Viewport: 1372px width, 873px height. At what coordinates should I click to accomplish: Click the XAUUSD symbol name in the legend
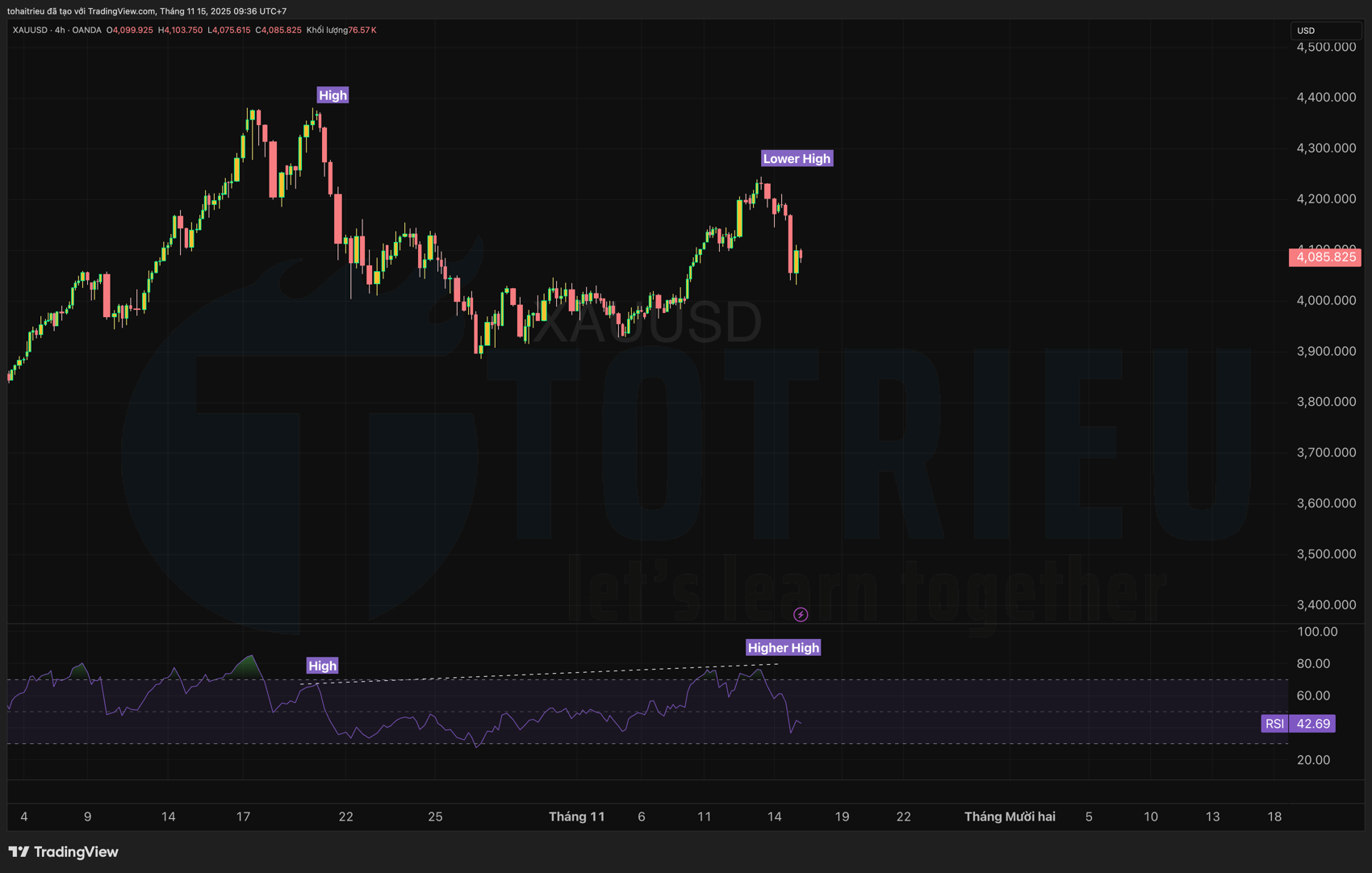point(30,30)
